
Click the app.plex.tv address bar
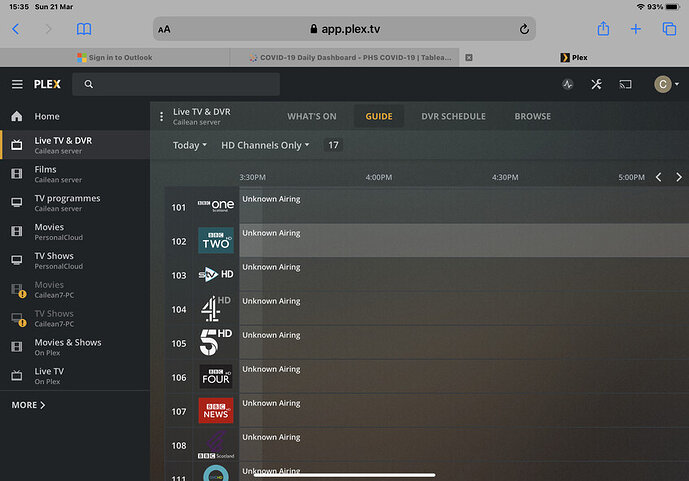point(344,29)
